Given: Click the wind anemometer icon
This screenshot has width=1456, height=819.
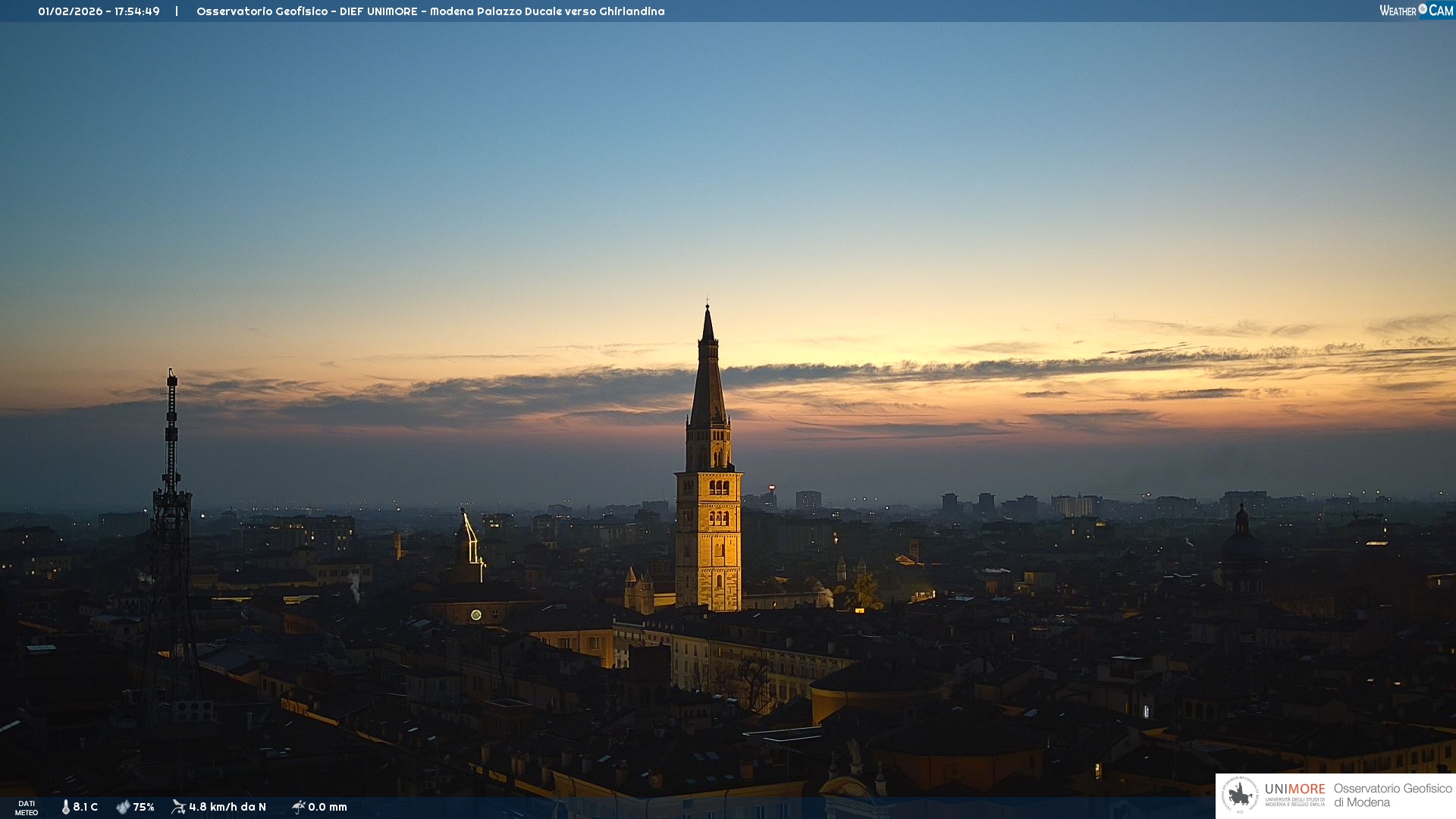Looking at the screenshot, I should pyautogui.click(x=178, y=807).
